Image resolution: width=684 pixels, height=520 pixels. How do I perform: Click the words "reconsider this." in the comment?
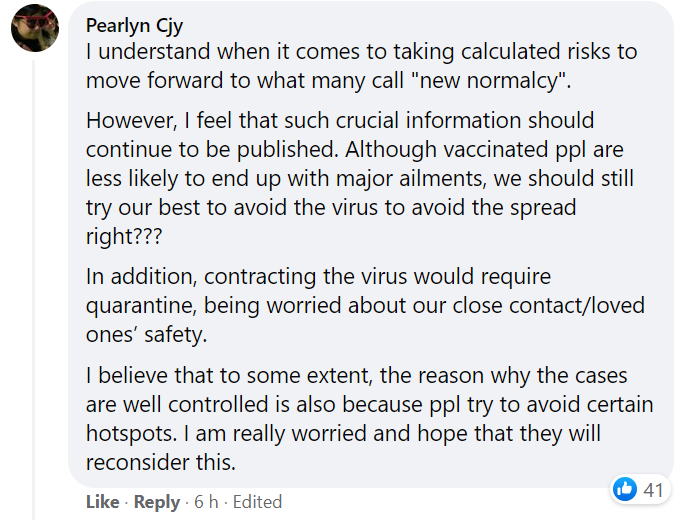coord(161,462)
